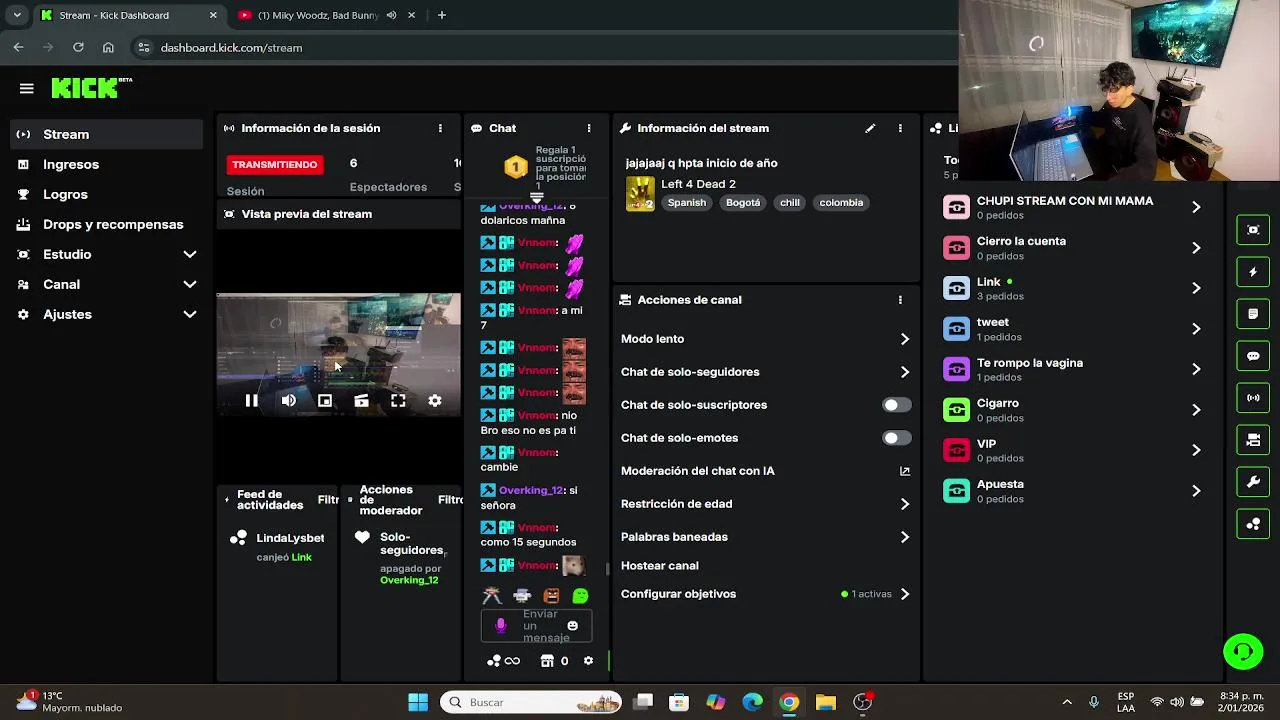Pause the stream preview player
Screen dimensions: 1280x720
(252, 401)
